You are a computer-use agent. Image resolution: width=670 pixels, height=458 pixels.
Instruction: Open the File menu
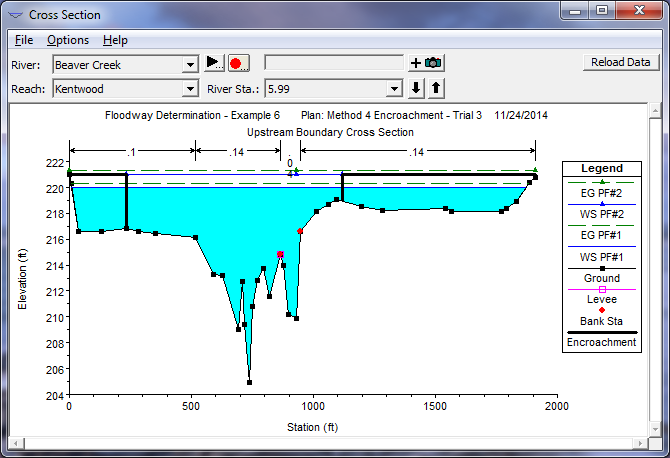(24, 40)
